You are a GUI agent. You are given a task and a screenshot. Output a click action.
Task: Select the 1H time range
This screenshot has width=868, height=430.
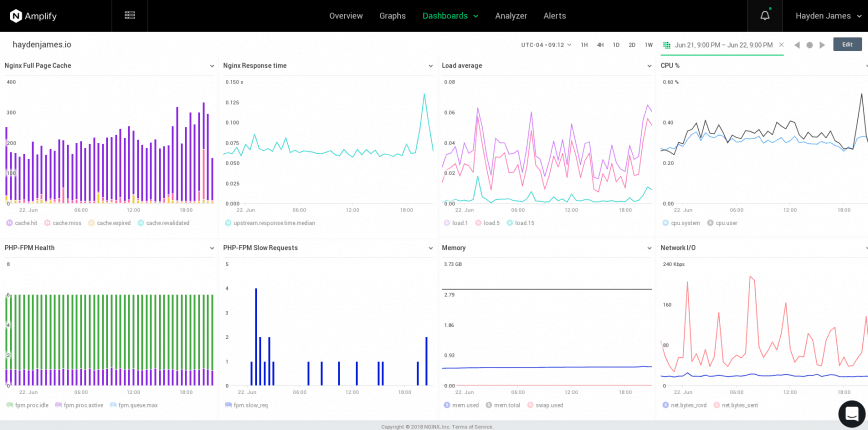[x=584, y=45]
